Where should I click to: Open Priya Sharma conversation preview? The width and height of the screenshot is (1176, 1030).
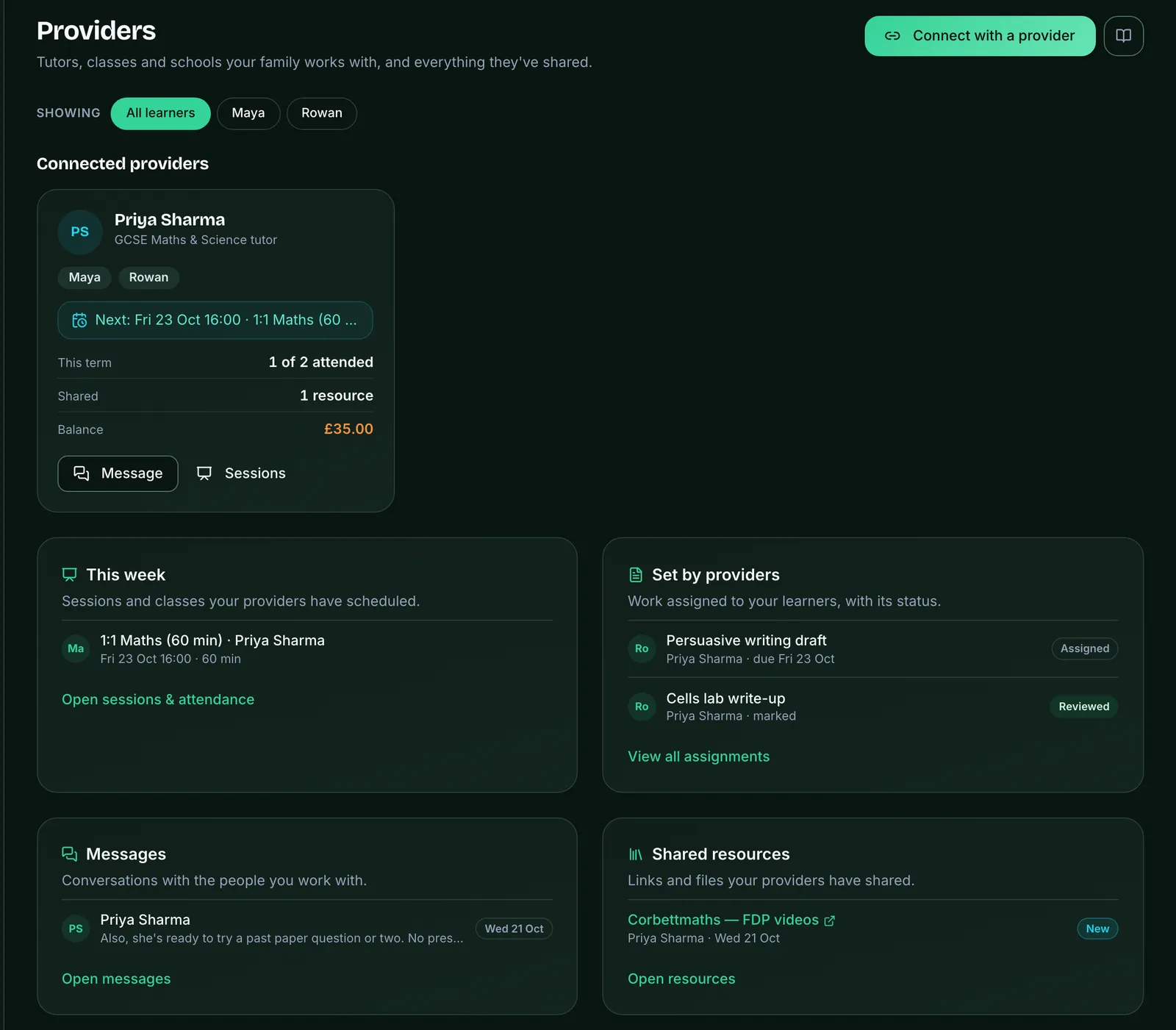tap(307, 929)
